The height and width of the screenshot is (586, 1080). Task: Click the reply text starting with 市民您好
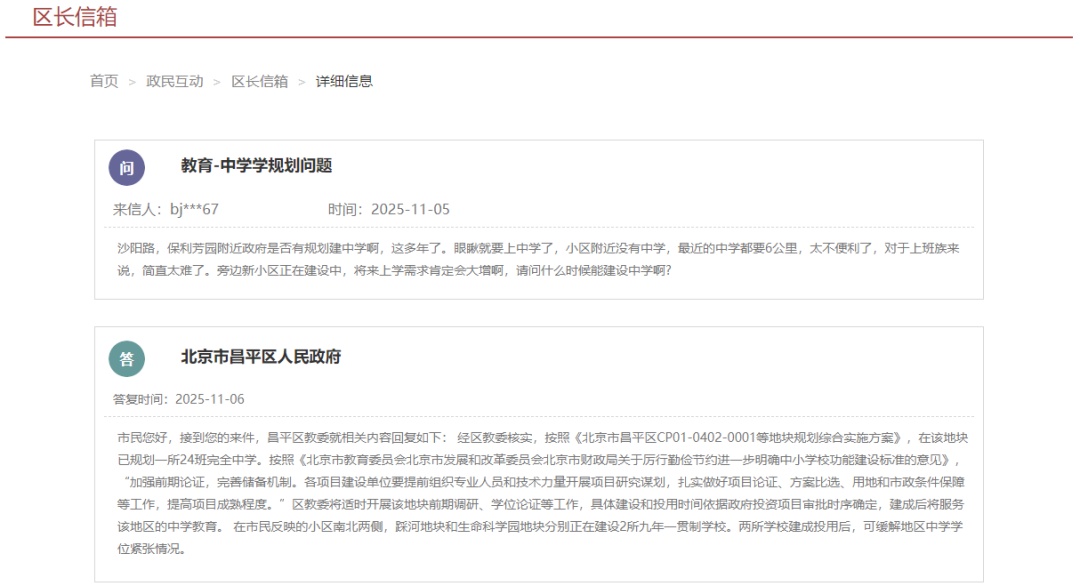540,493
